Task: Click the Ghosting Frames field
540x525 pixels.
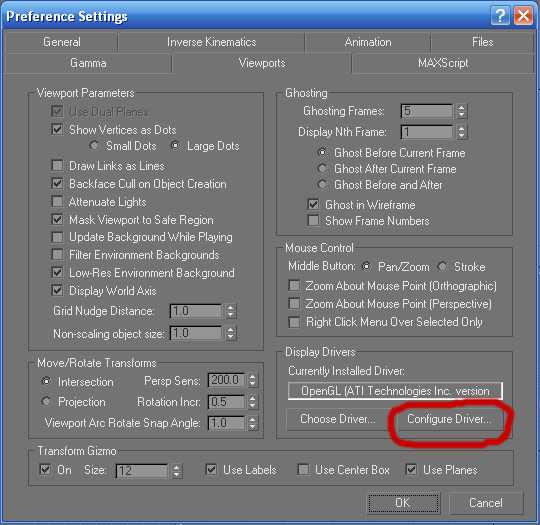Action: (x=427, y=111)
